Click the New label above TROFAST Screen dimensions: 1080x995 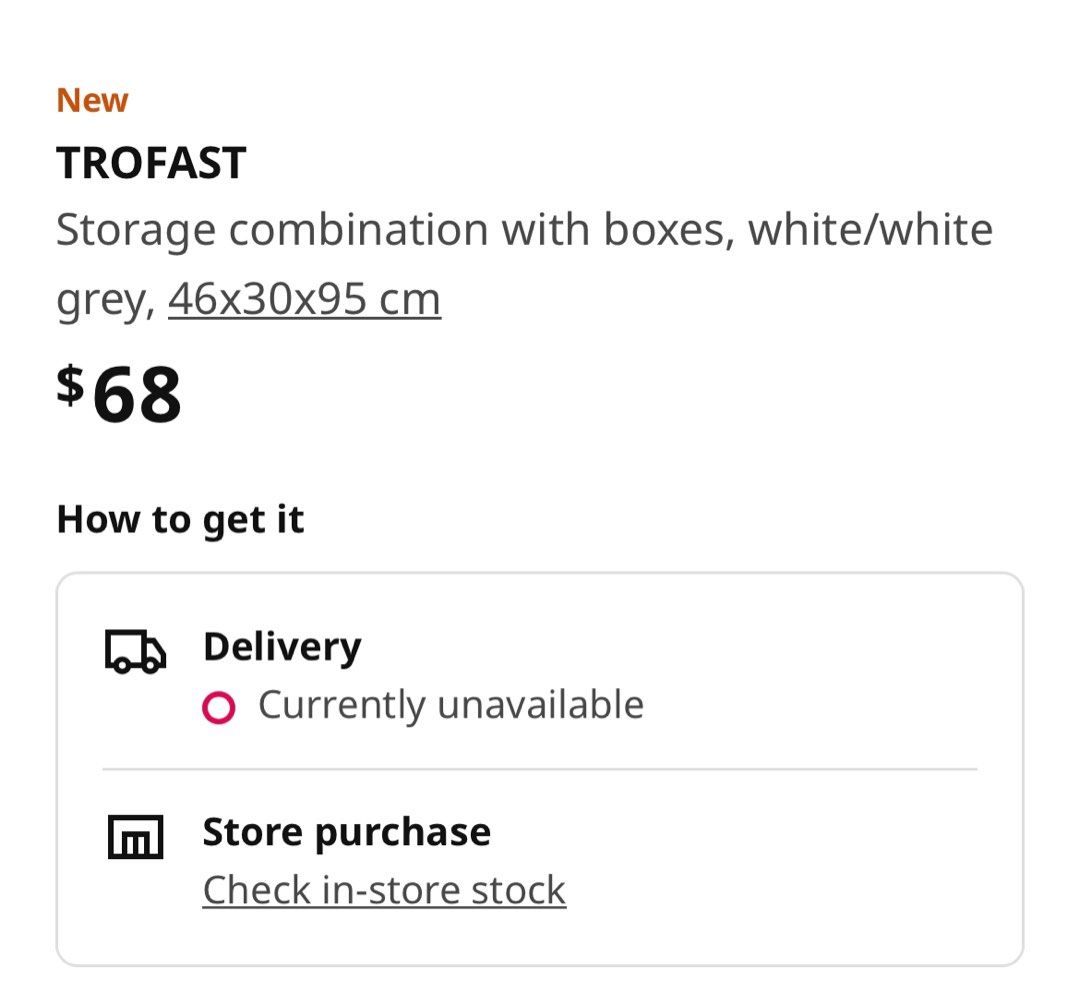pos(91,98)
